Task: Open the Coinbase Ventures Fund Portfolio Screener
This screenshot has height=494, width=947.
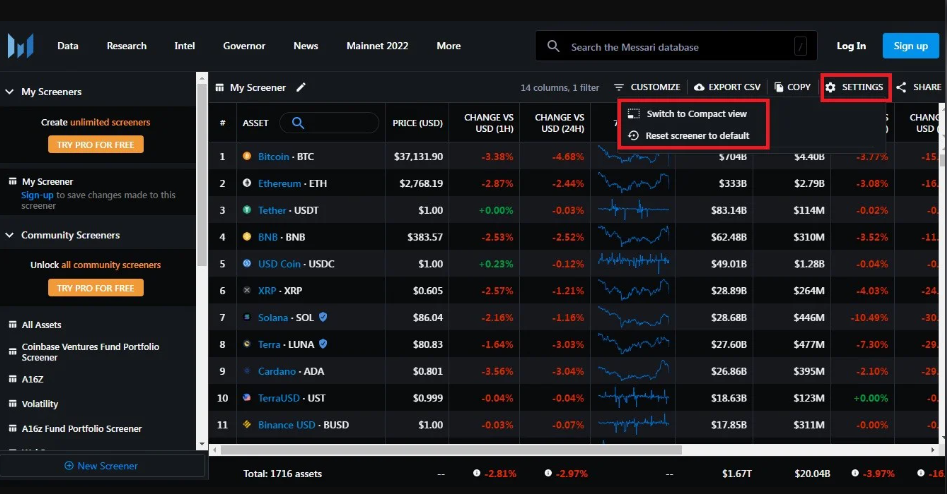Action: 91,352
